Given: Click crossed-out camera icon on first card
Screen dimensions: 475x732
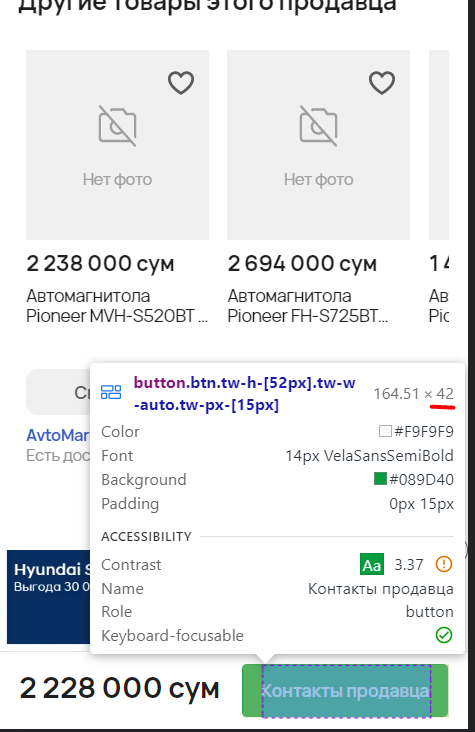Looking at the screenshot, I should click(117, 126).
